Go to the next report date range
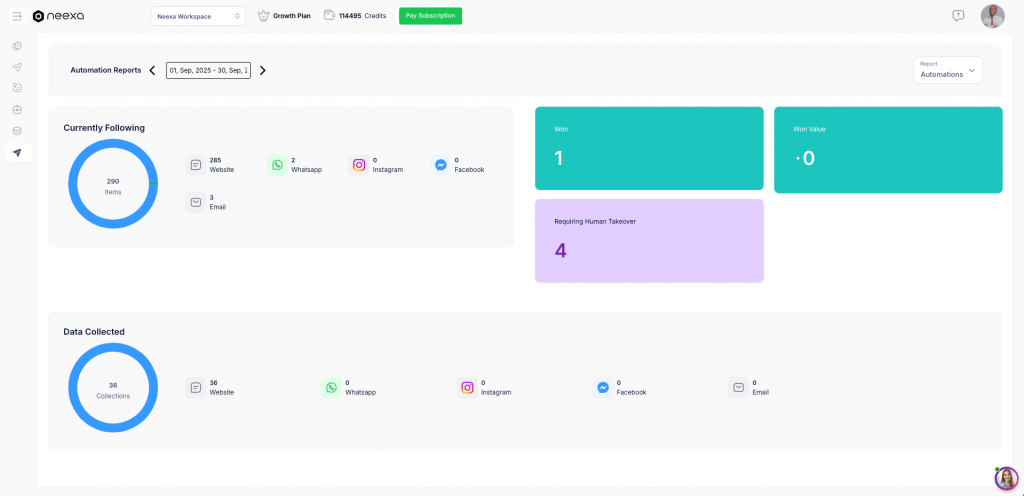This screenshot has height=496, width=1024. coord(263,71)
